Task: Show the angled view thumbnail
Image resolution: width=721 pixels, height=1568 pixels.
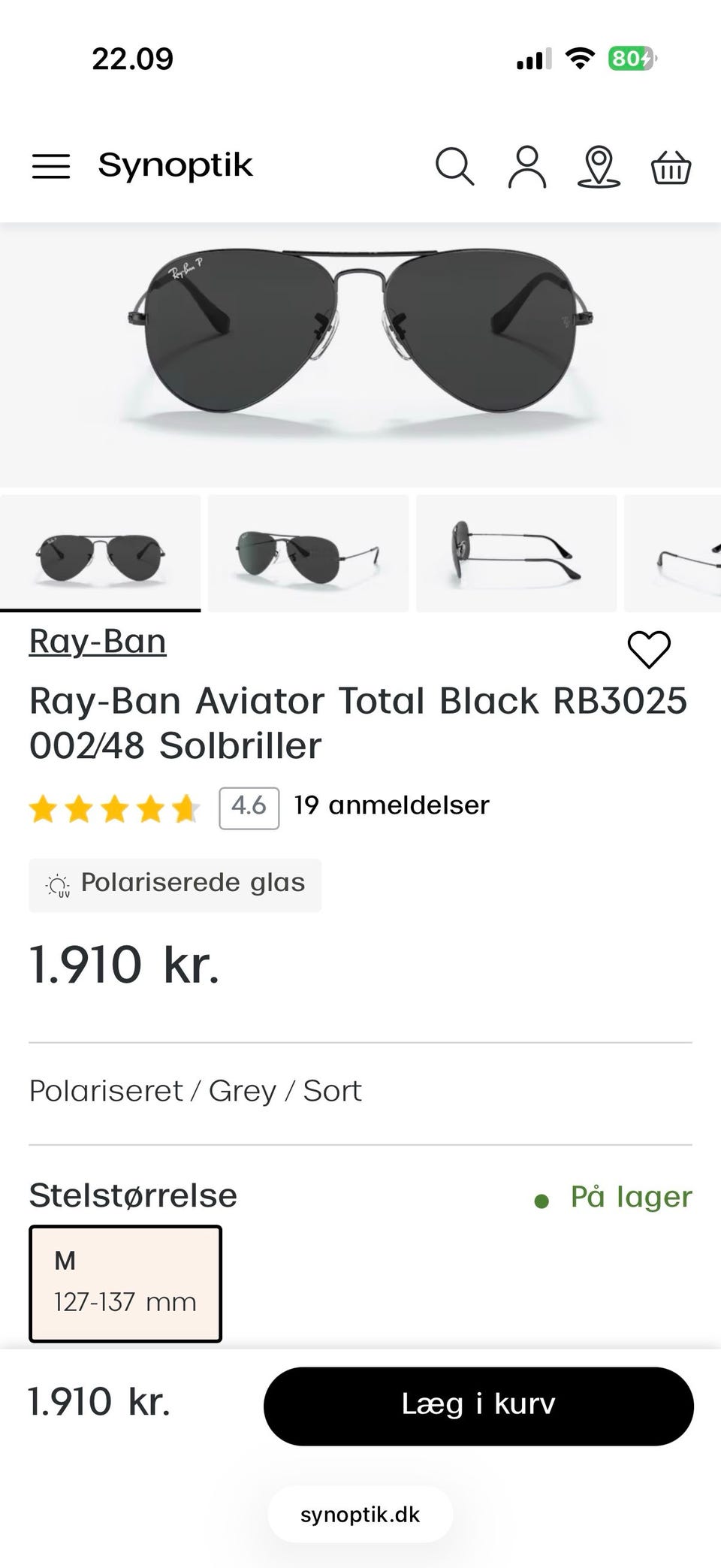Action: (308, 554)
